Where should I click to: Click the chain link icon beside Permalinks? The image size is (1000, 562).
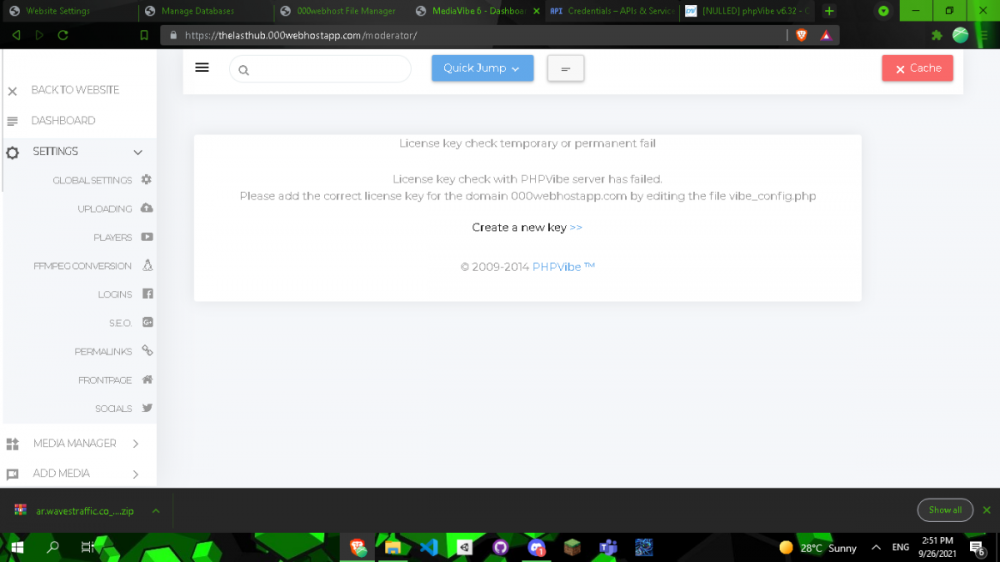tap(147, 351)
